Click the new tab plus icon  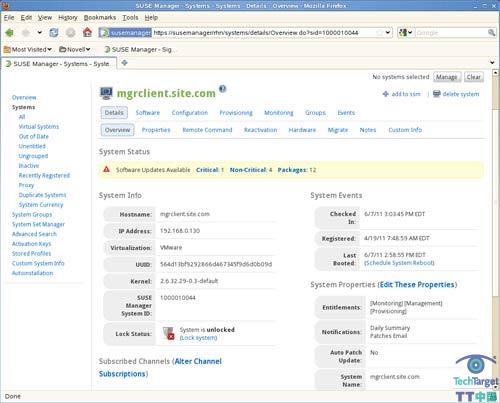(x=124, y=63)
